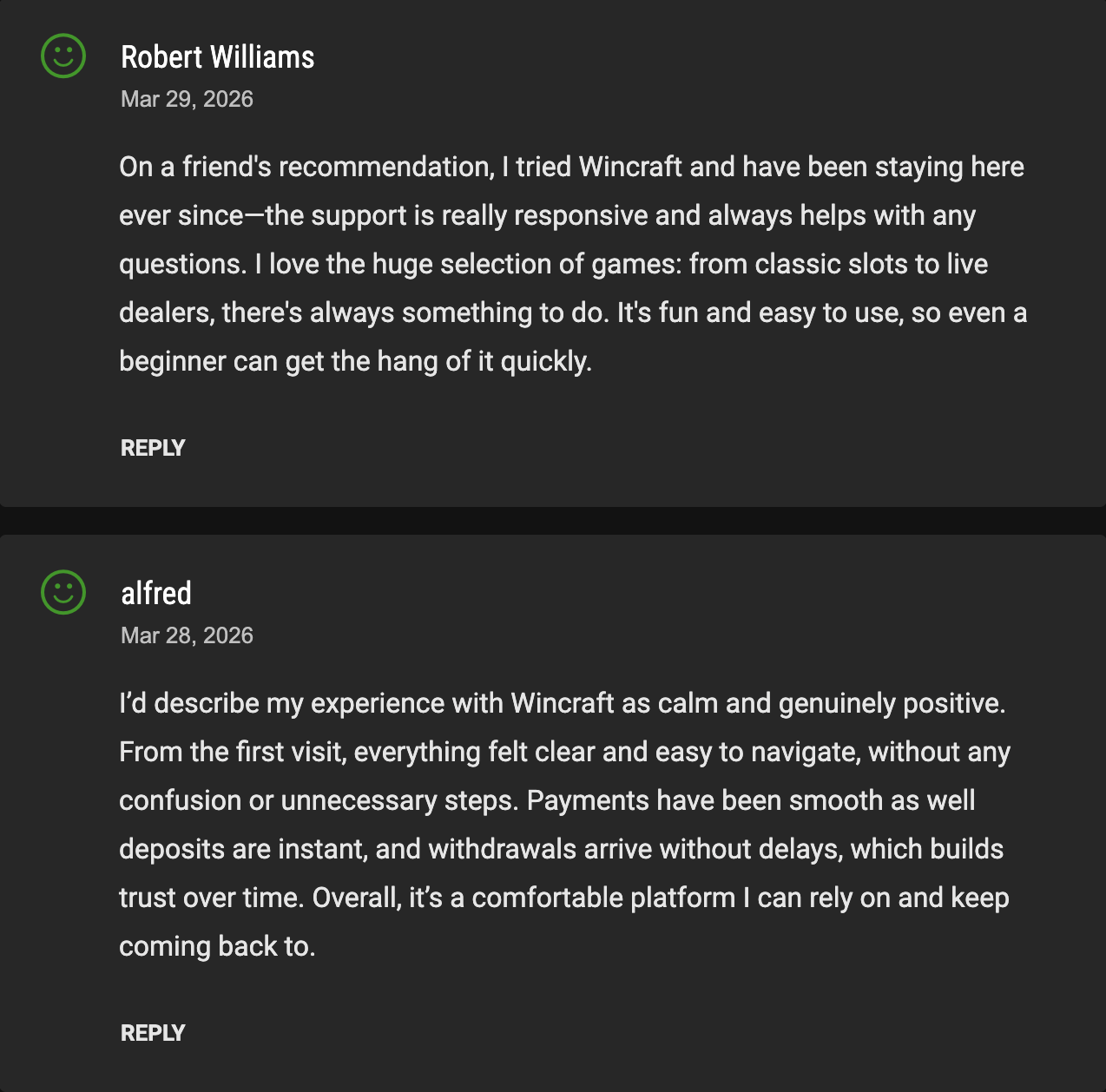The height and width of the screenshot is (1092, 1106).
Task: Open Robert Williams' reviewer name
Action: click(218, 57)
